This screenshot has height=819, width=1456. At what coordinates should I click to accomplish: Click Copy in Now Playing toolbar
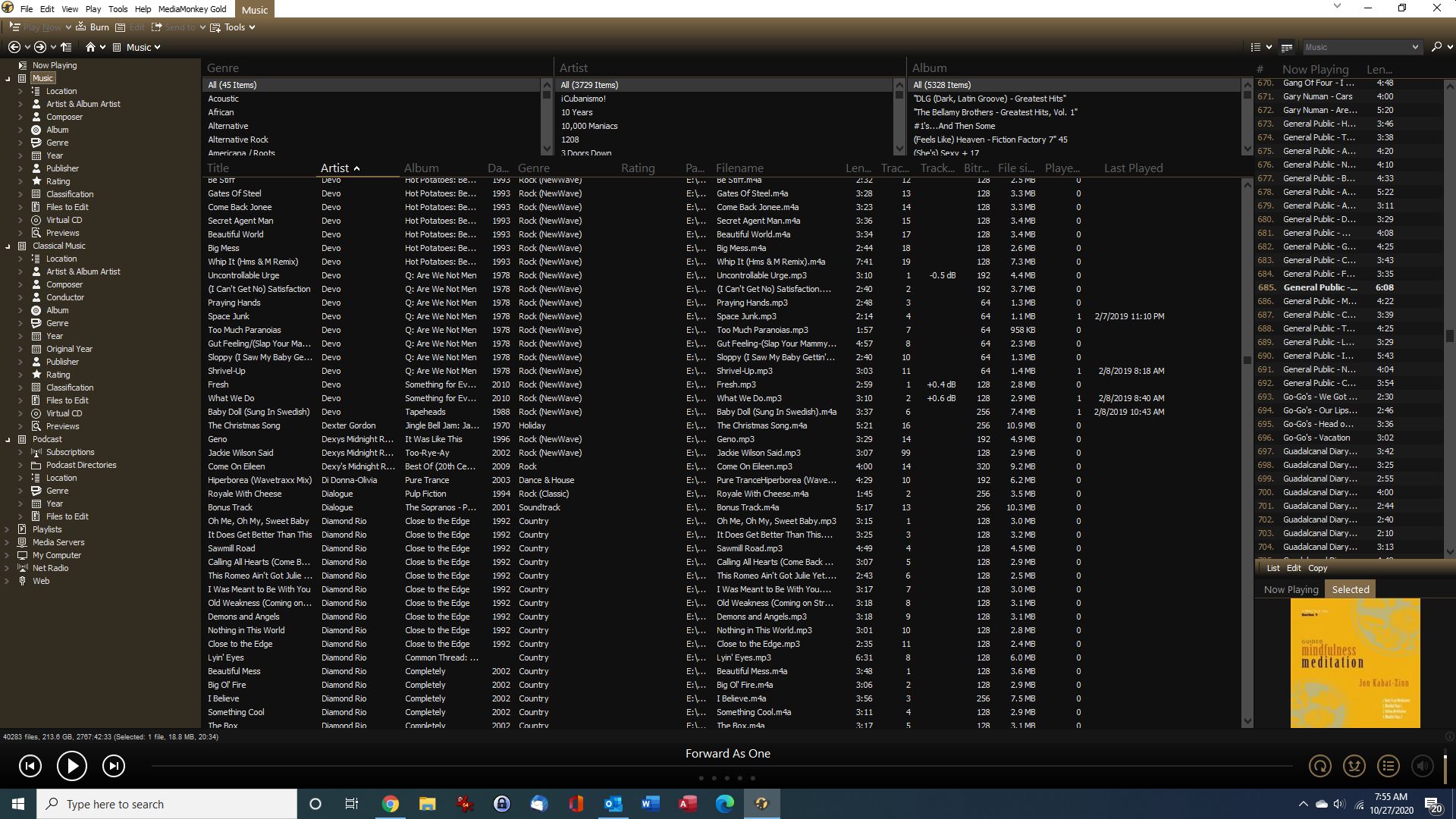click(1317, 568)
